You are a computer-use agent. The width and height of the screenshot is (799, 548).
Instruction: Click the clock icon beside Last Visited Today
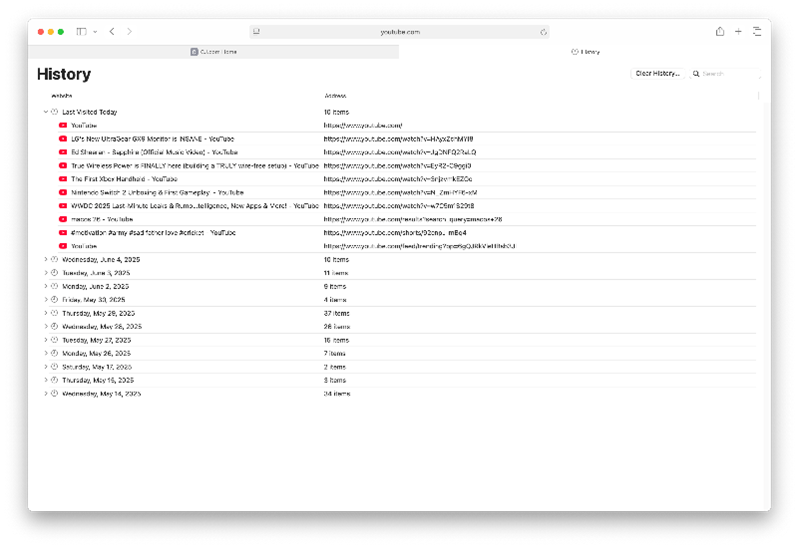click(x=55, y=112)
